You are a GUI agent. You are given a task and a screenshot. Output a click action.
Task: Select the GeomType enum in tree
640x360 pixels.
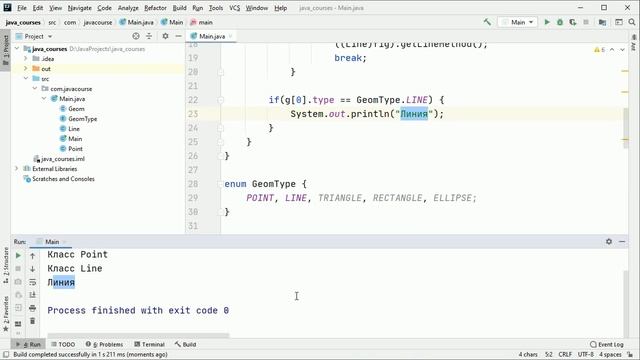(x=78, y=119)
